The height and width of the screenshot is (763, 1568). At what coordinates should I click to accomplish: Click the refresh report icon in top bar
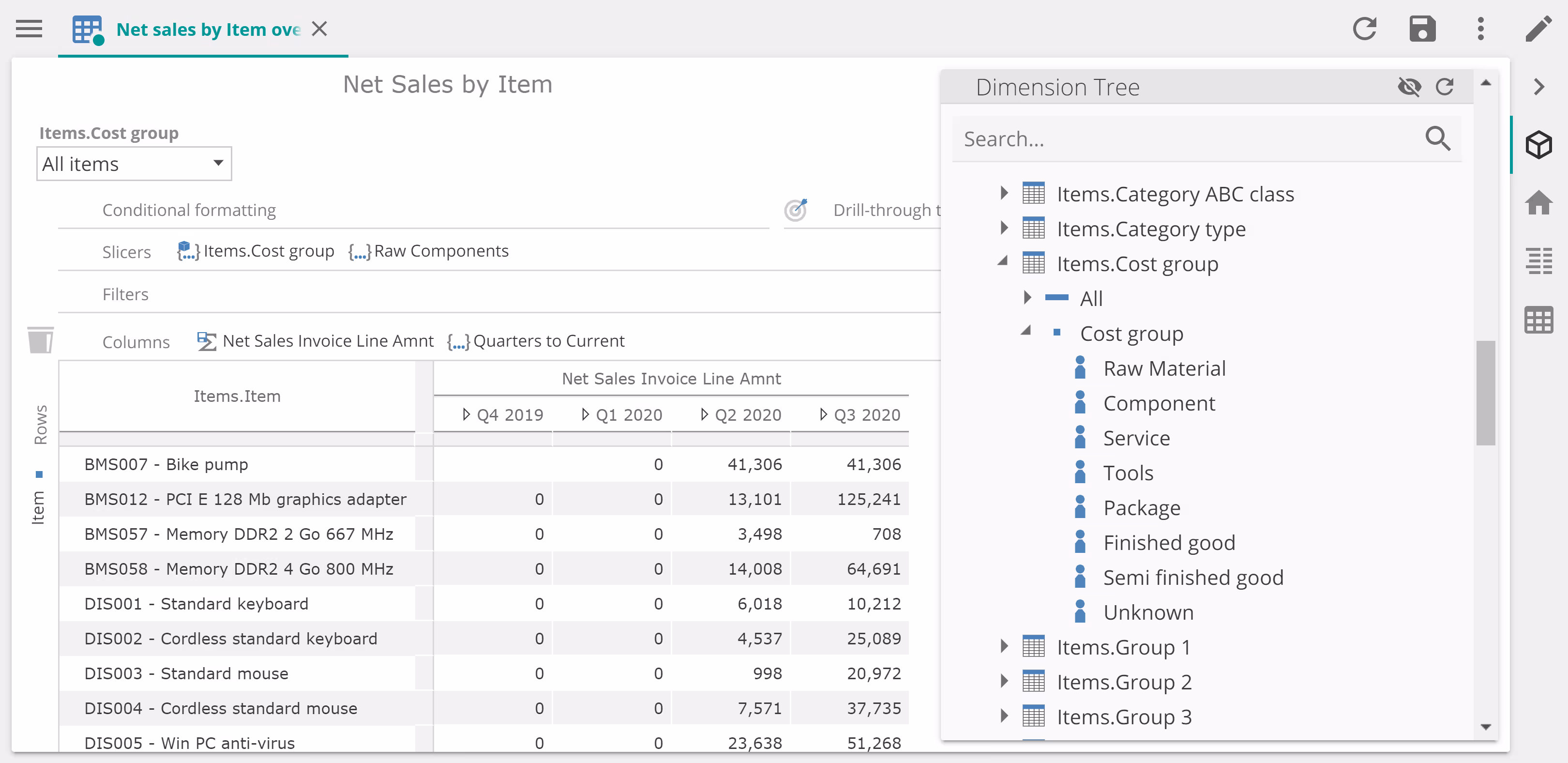coord(1364,29)
